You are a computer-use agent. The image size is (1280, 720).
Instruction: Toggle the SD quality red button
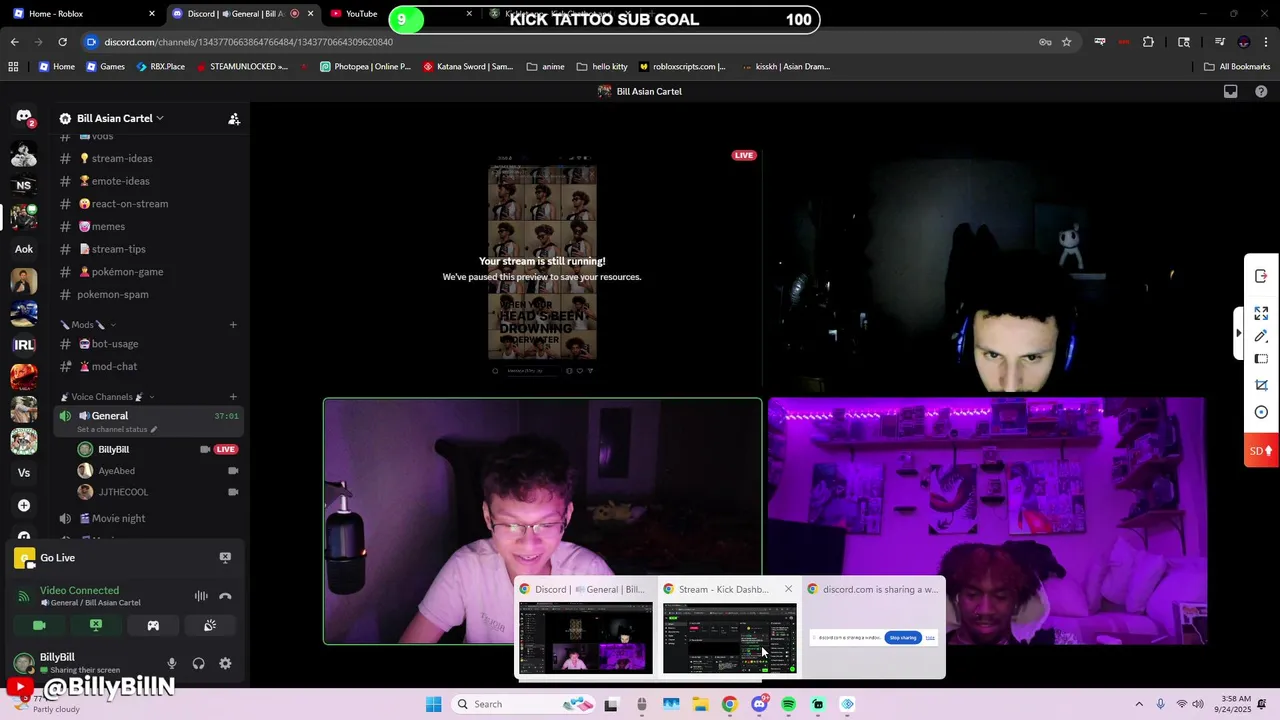pyautogui.click(x=1261, y=451)
